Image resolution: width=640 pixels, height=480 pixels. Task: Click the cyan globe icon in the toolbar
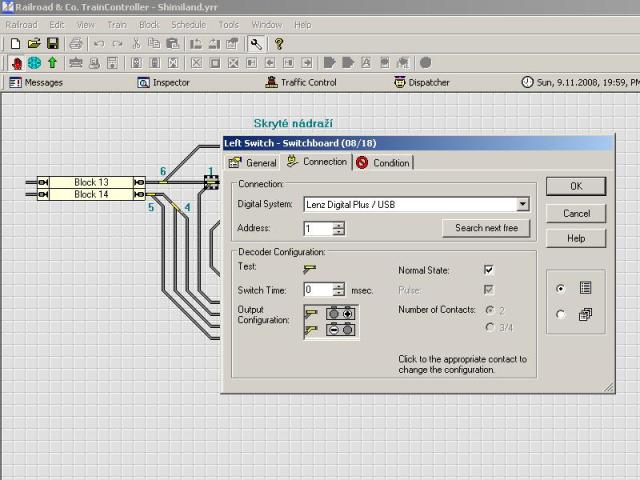click(34, 63)
